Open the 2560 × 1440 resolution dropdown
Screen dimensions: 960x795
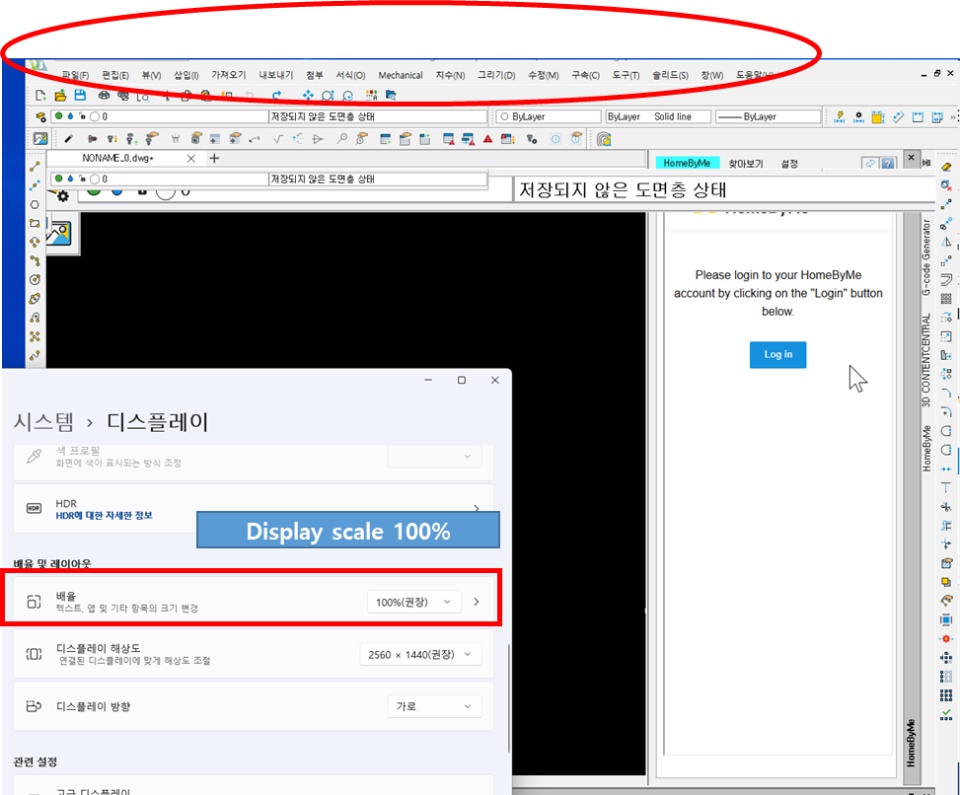pyautogui.click(x=421, y=655)
